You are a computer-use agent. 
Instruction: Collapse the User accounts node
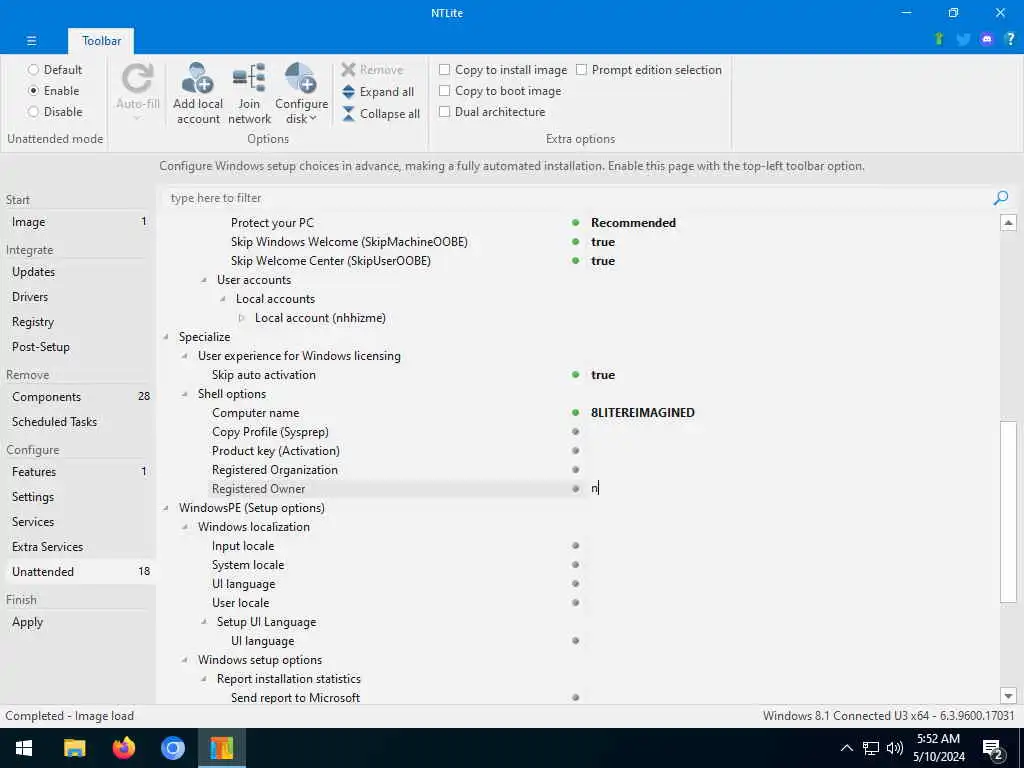[204, 280]
